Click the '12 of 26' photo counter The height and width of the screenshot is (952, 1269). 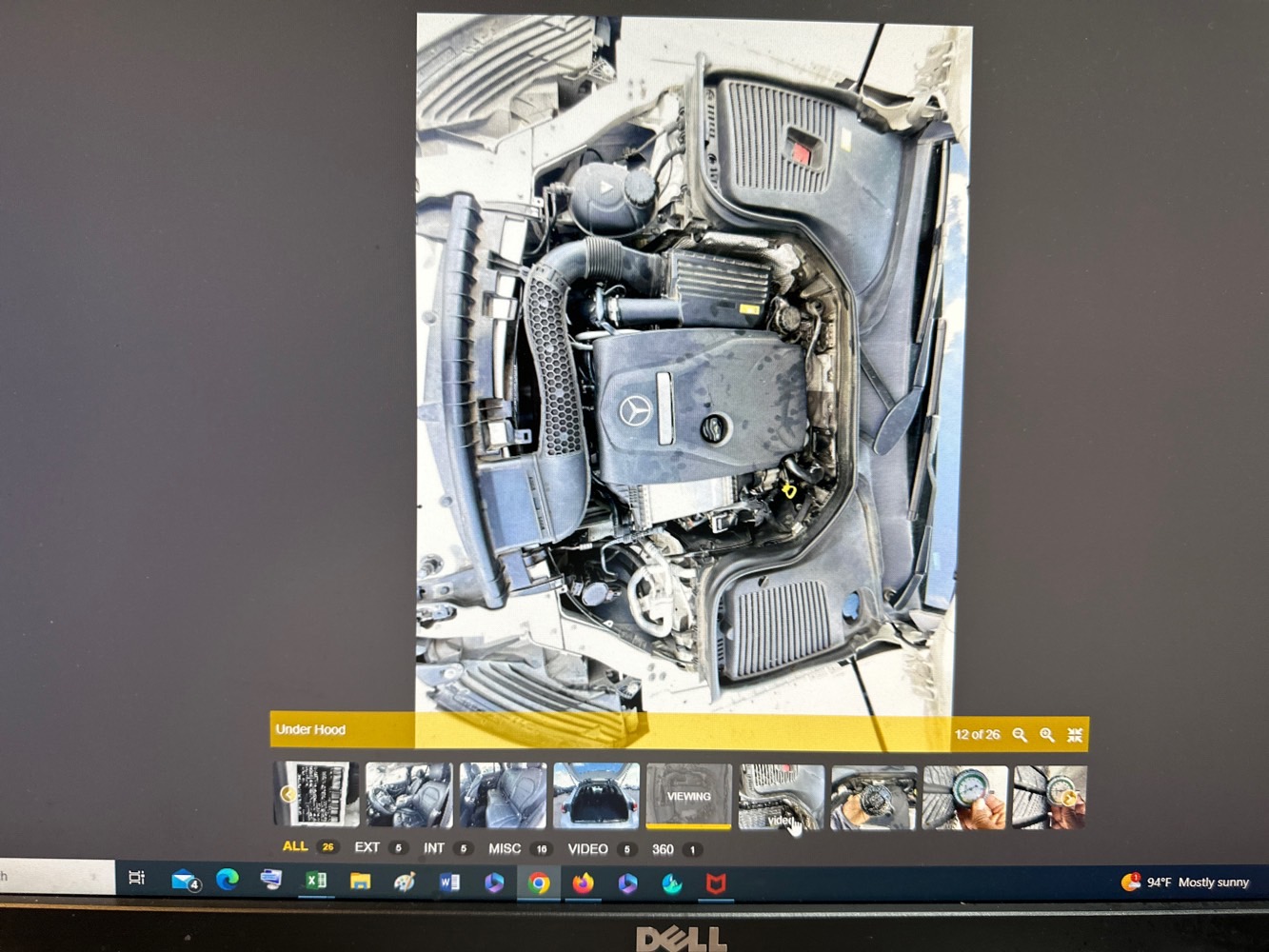point(977,734)
